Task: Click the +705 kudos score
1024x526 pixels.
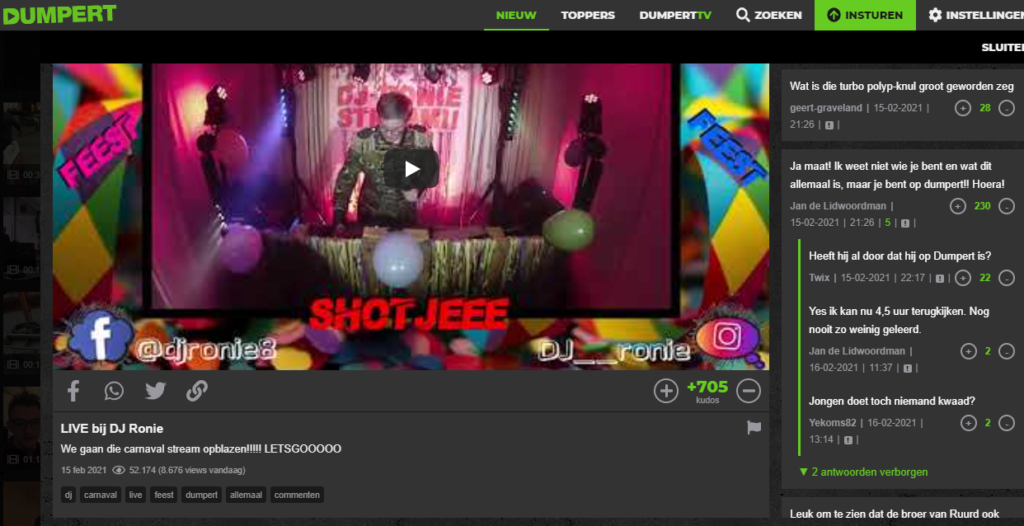Action: pyautogui.click(x=707, y=387)
